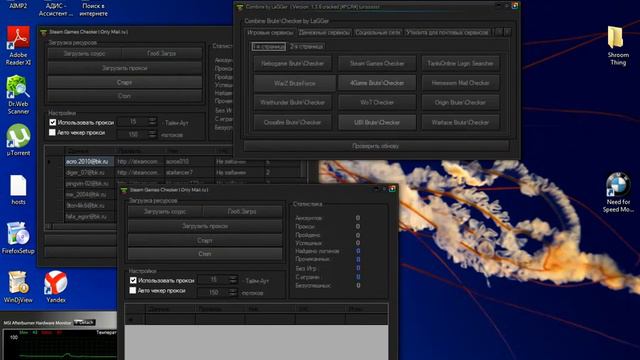The image size is (640, 360).
Task: Click the WoT Checker button
Action: pyautogui.click(x=377, y=102)
